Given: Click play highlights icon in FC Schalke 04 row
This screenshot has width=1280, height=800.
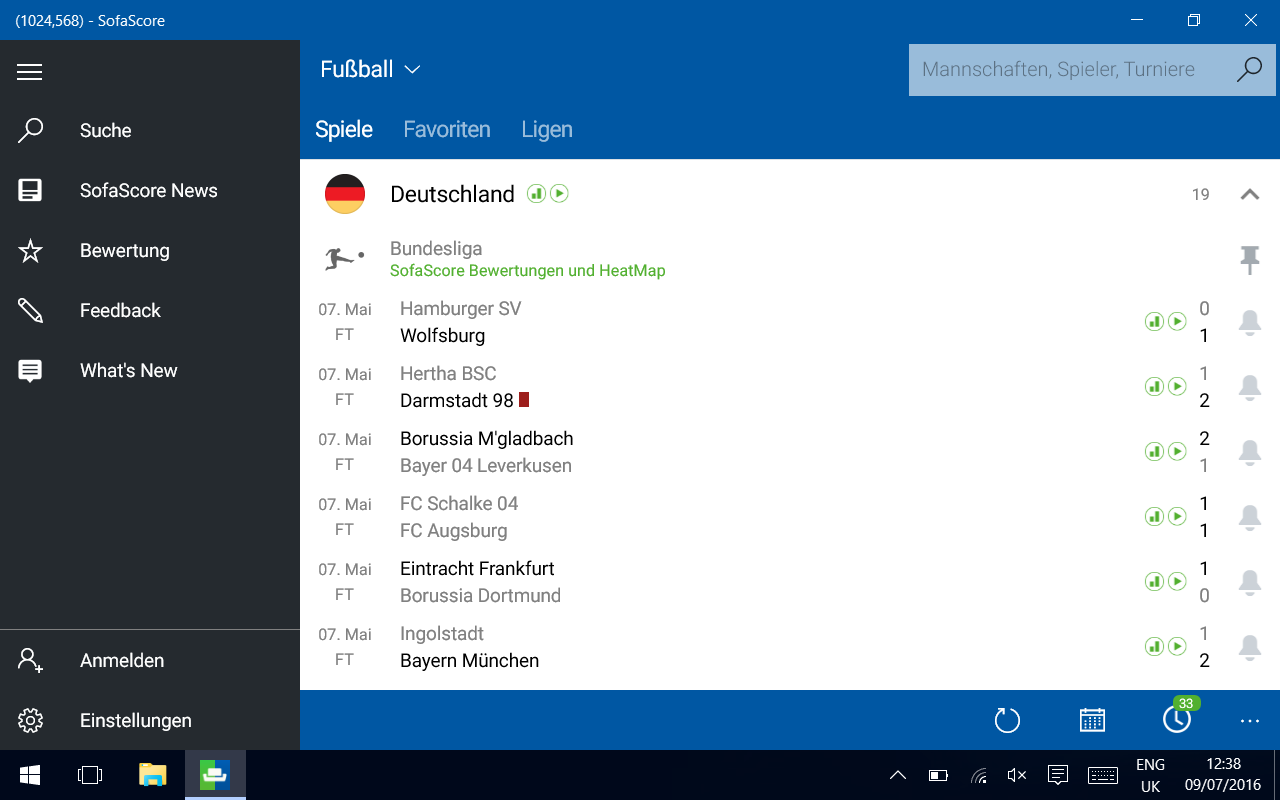Looking at the screenshot, I should tap(1177, 516).
